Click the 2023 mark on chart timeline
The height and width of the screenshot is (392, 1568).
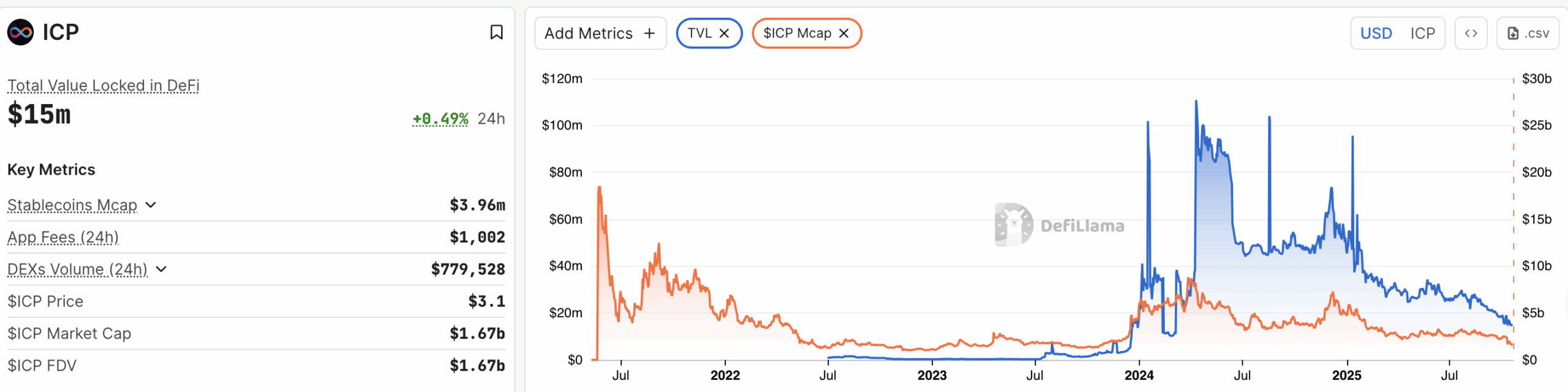tap(932, 375)
